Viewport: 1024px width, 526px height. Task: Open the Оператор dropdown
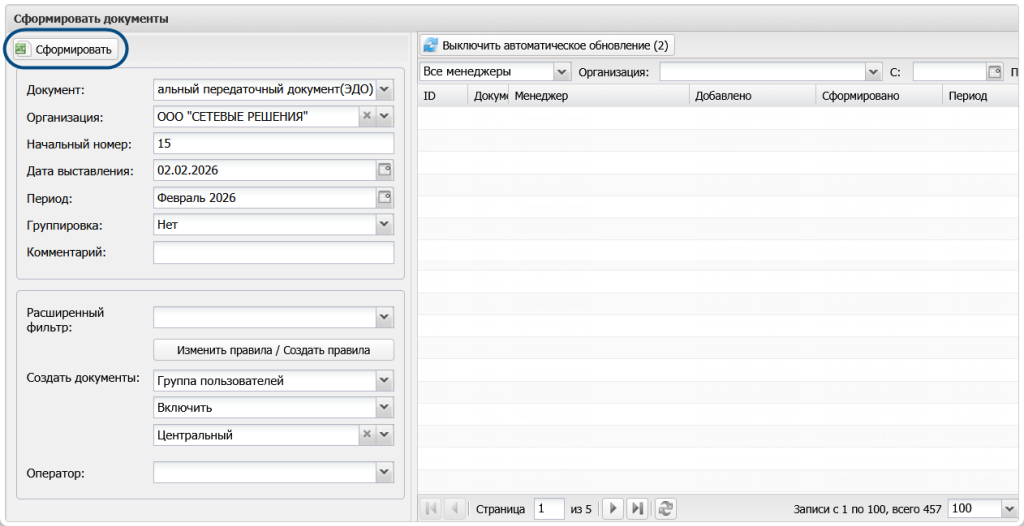pos(385,472)
